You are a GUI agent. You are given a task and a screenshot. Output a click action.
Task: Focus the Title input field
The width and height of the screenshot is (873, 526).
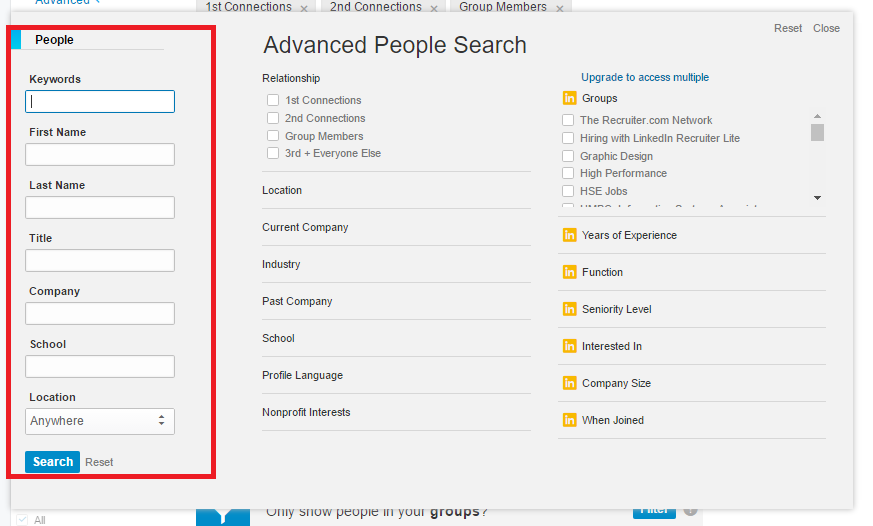100,260
